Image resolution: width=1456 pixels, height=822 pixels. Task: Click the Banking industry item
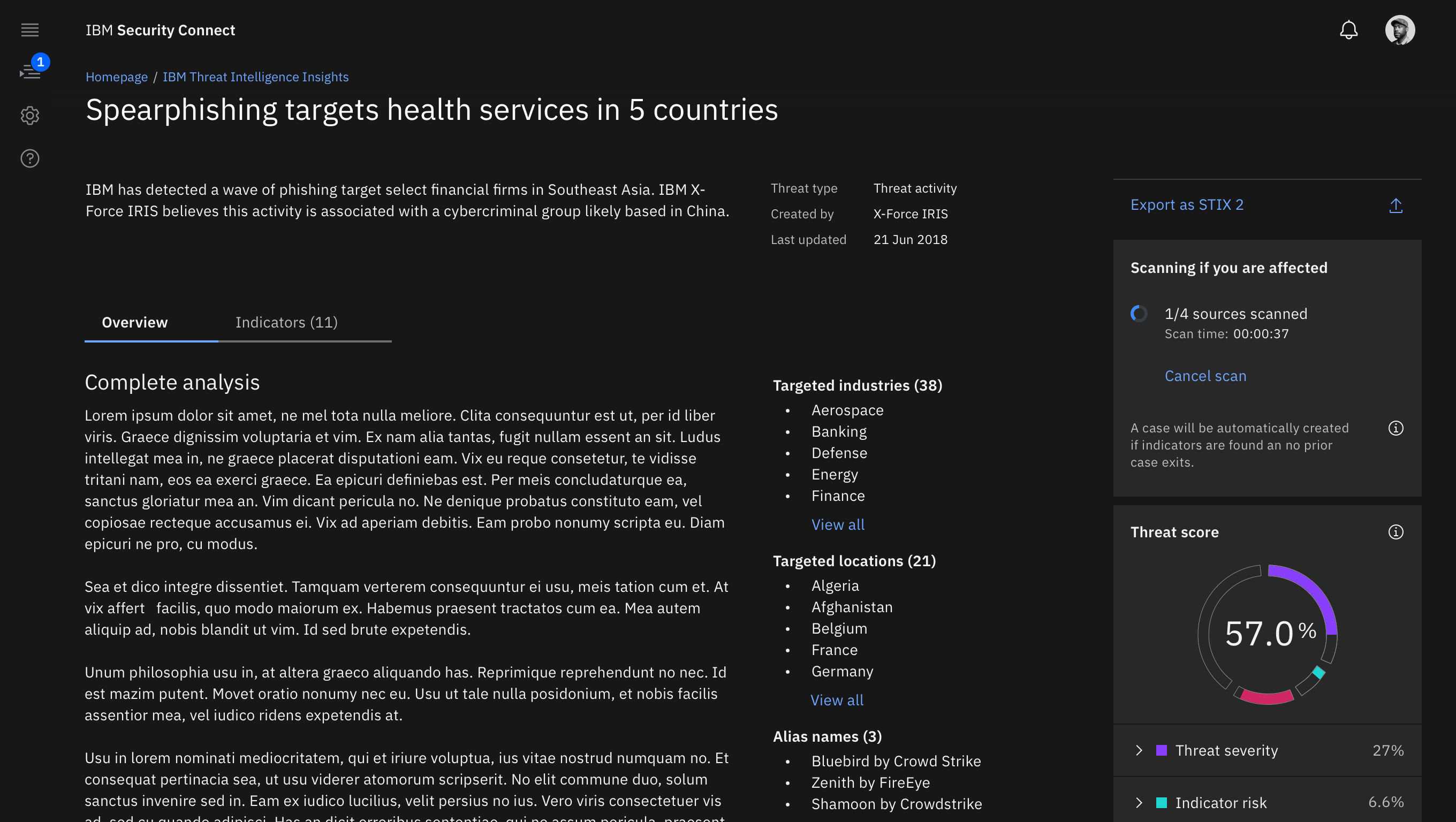[839, 432]
